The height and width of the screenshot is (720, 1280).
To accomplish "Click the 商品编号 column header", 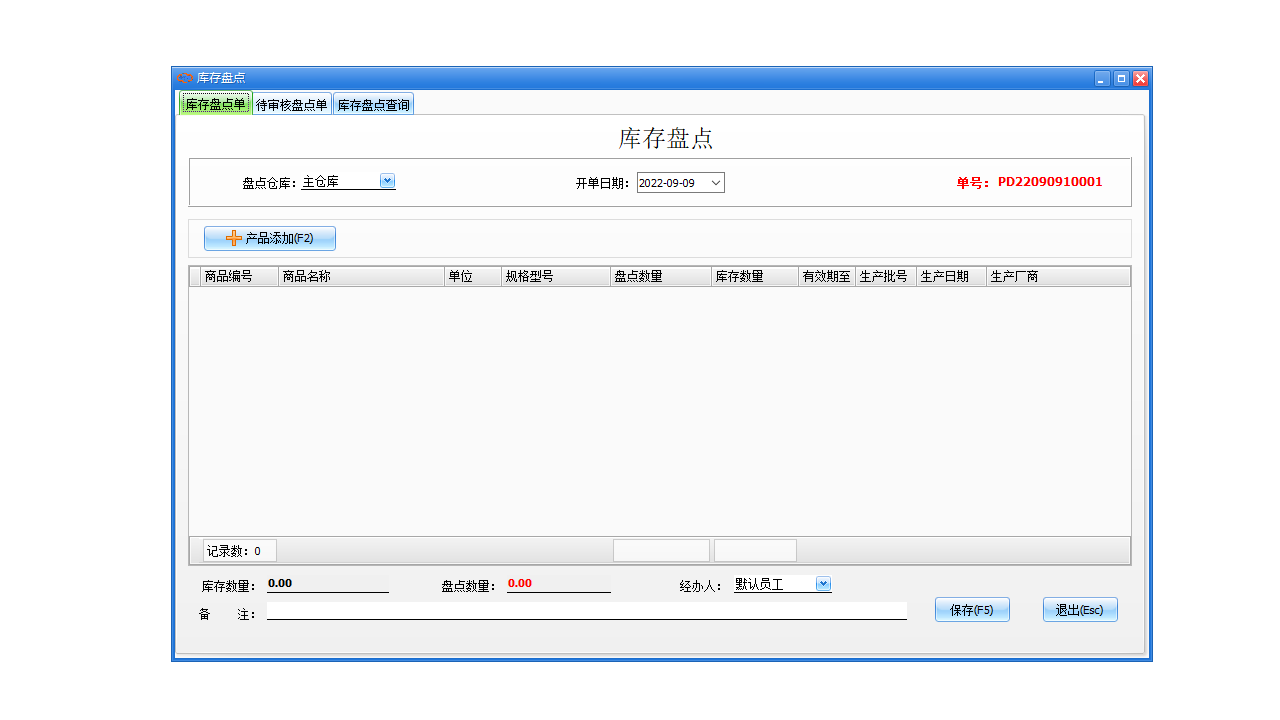I will (239, 275).
